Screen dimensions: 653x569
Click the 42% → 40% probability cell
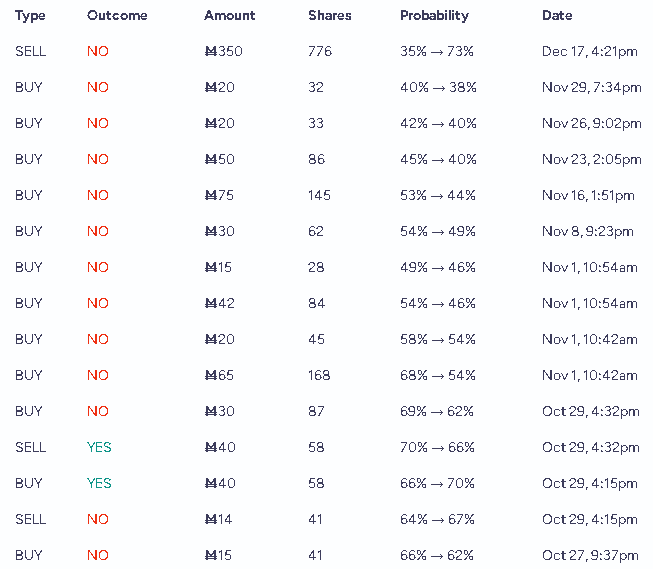438,123
